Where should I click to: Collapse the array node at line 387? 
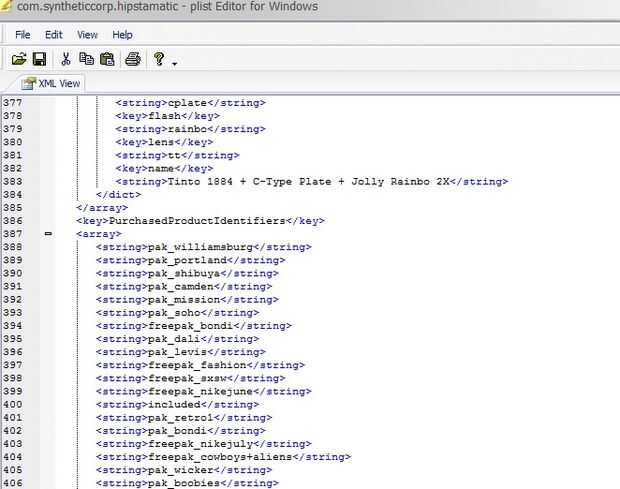tap(48, 234)
